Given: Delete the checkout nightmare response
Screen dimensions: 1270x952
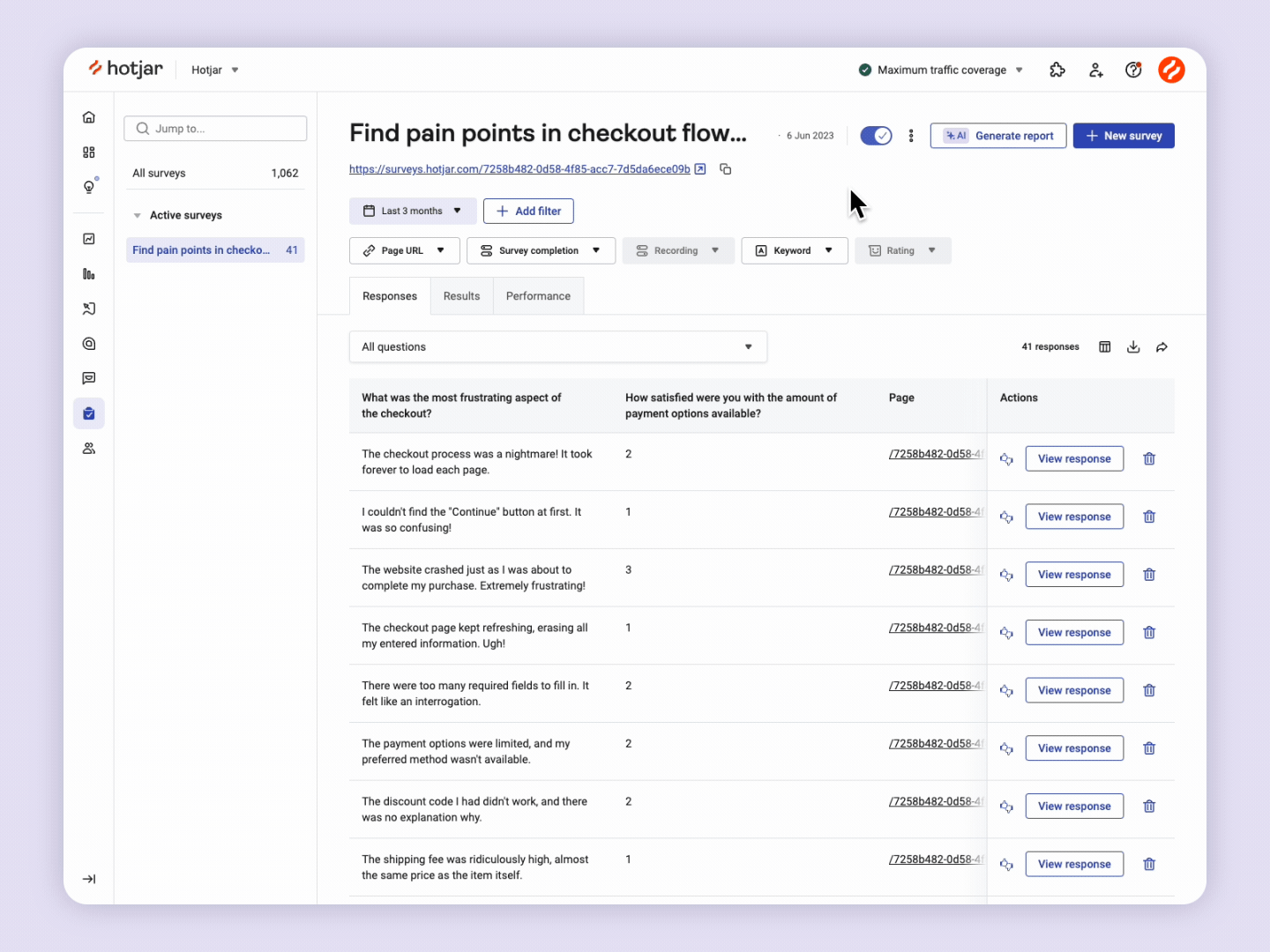Looking at the screenshot, I should 1149,458.
